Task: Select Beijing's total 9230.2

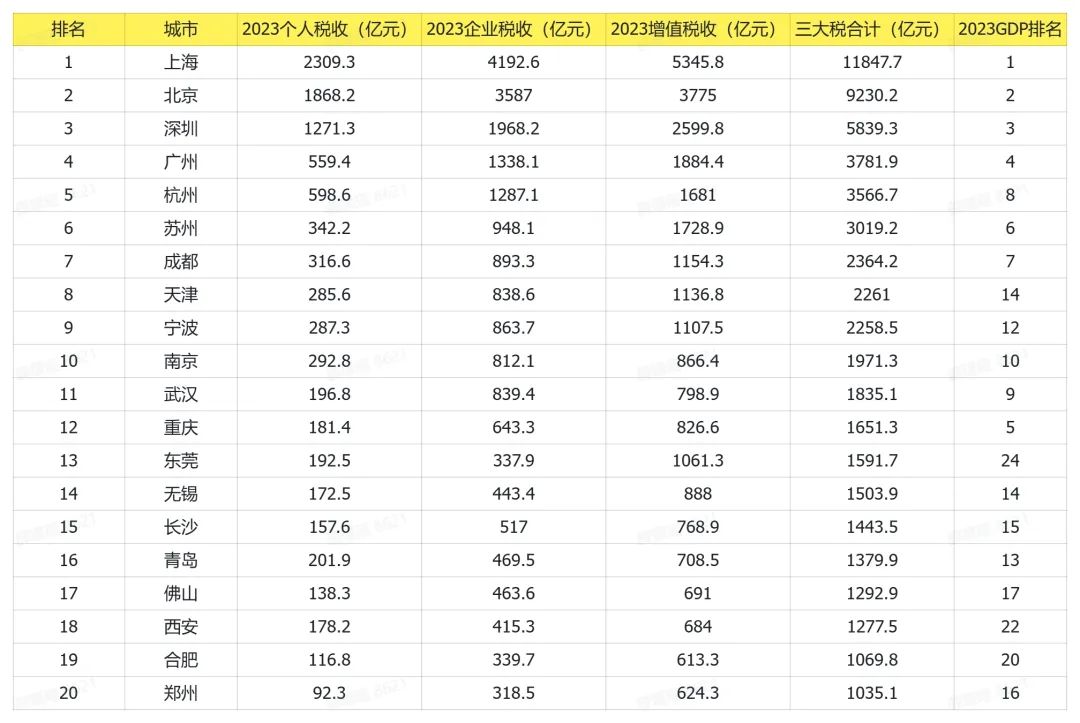Action: click(x=872, y=95)
